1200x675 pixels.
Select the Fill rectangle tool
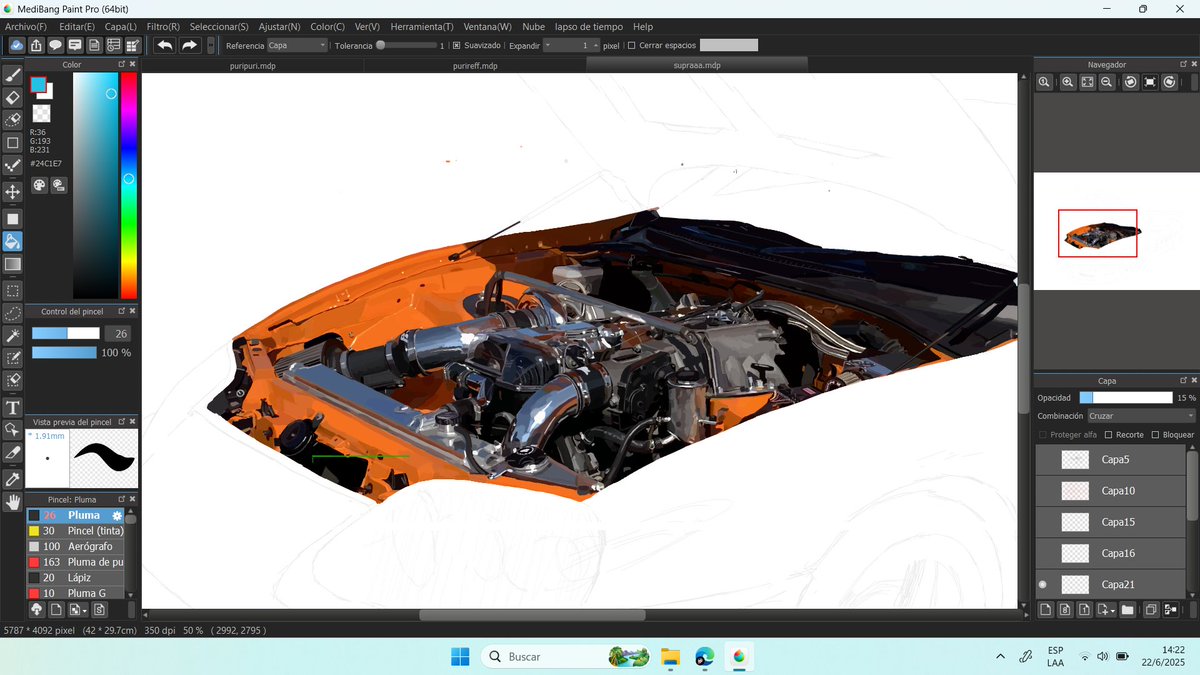(x=13, y=218)
